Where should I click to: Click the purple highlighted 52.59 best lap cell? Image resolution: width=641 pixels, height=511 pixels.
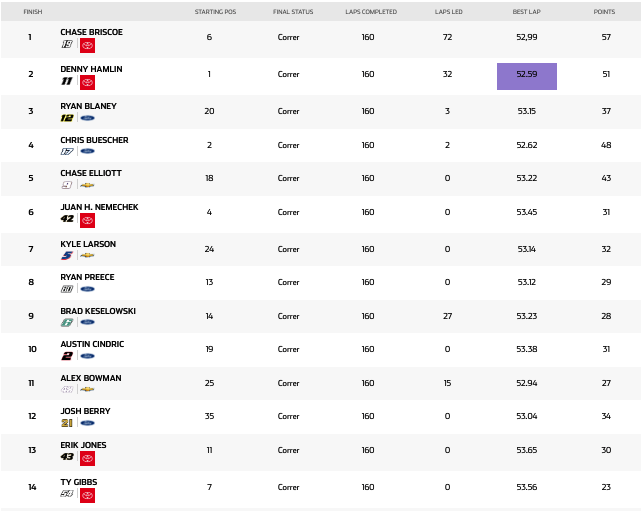pos(527,76)
